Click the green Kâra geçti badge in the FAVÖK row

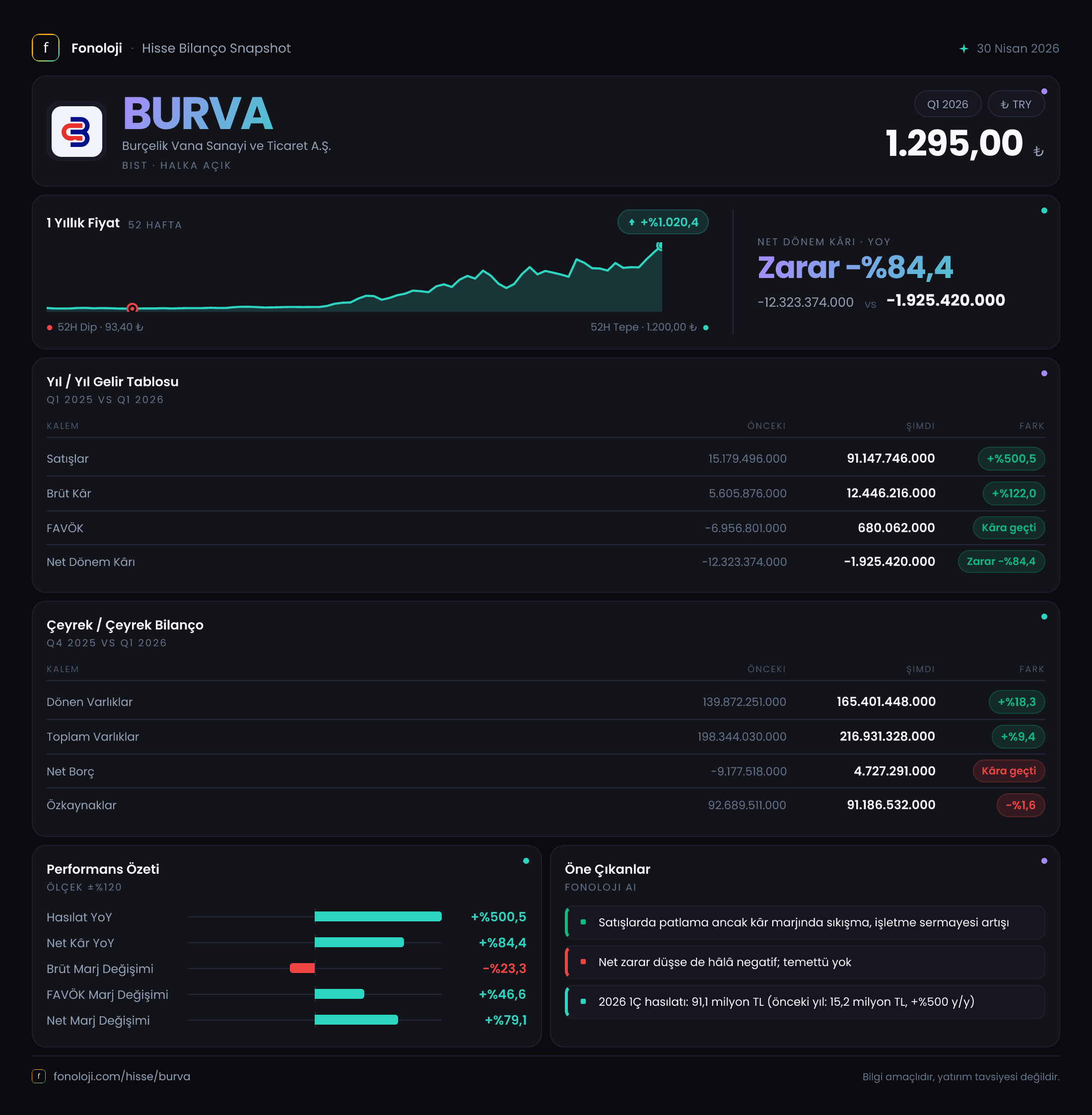click(x=1009, y=528)
